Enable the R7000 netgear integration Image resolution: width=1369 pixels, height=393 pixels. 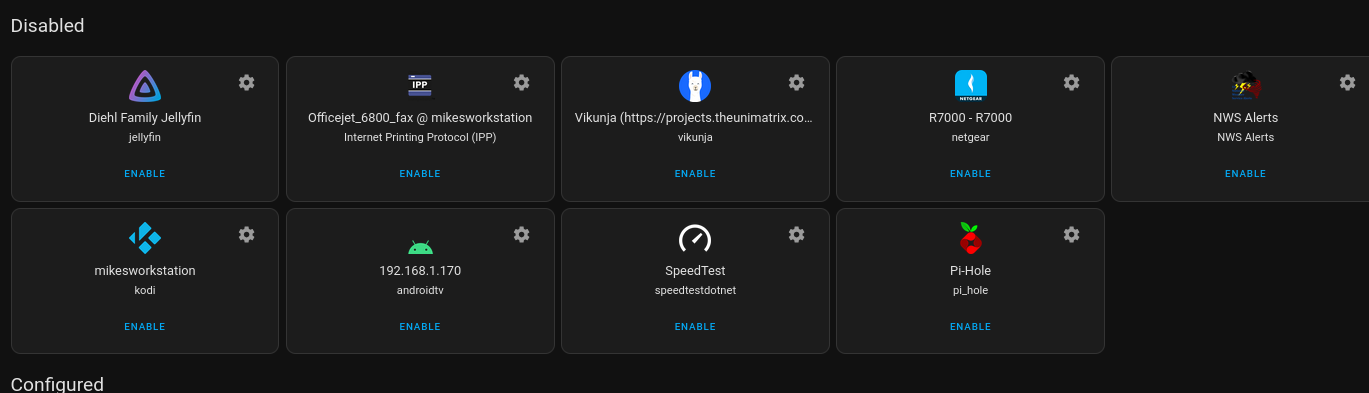(970, 174)
